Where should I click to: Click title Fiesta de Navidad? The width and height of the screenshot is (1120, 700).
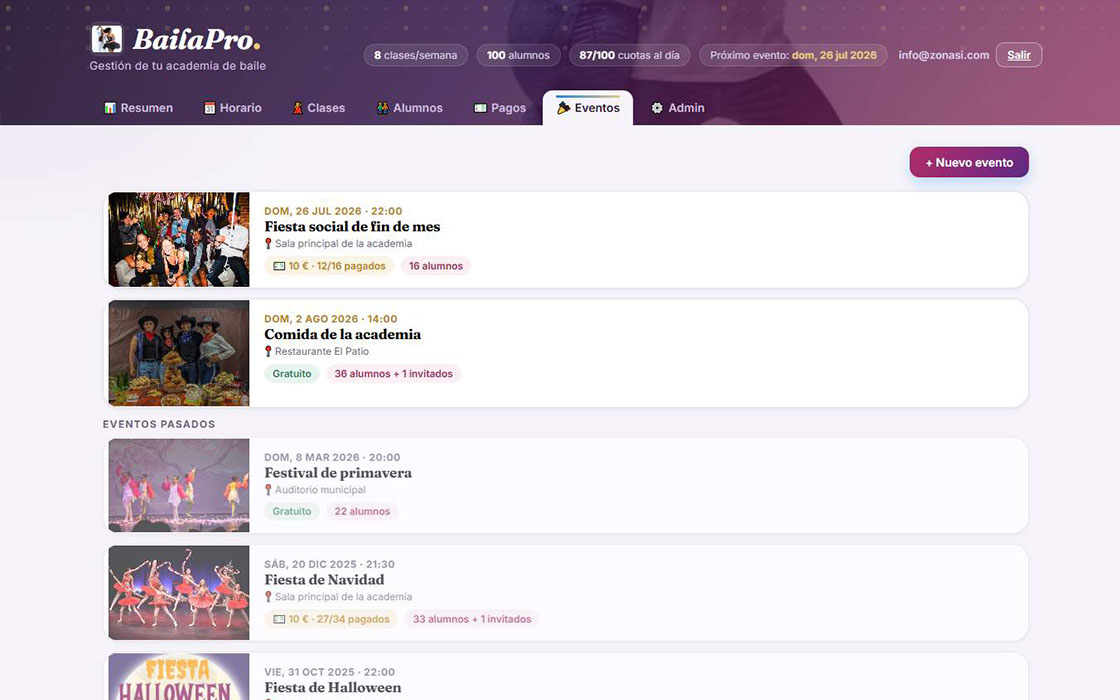coord(324,580)
